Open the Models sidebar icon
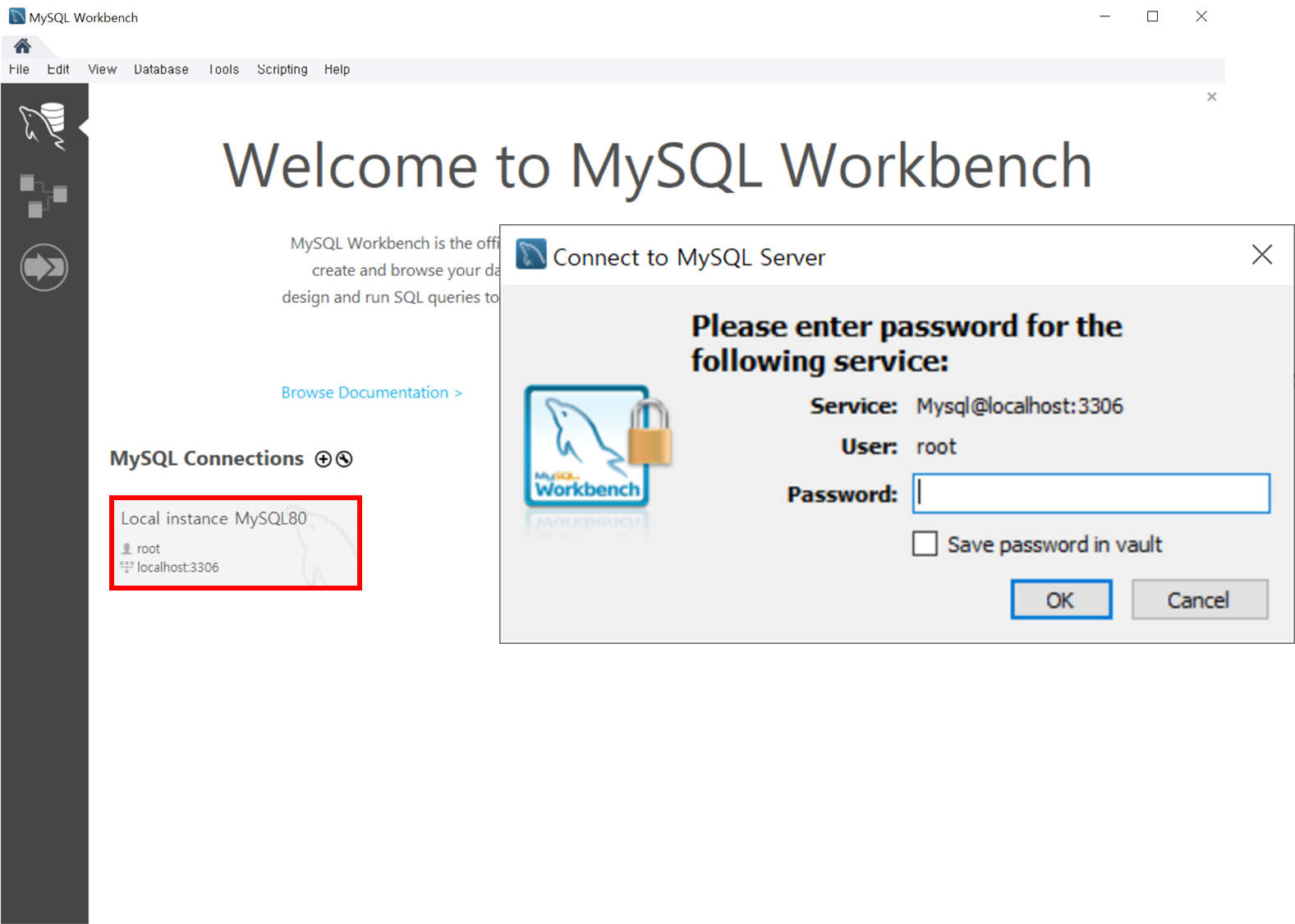This screenshot has height=924, width=1295. [43, 195]
